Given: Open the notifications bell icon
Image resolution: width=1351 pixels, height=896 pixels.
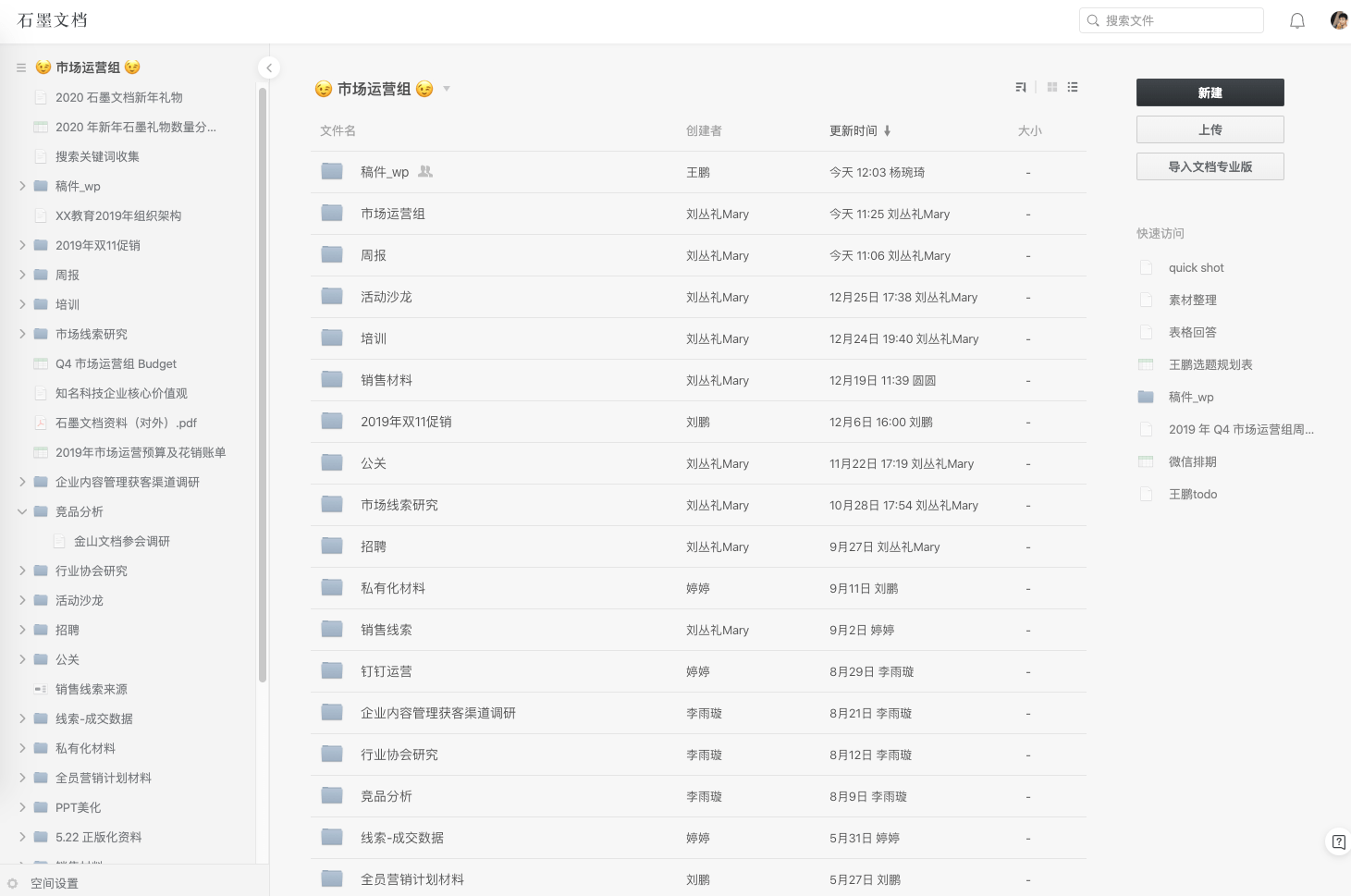Looking at the screenshot, I should [x=1297, y=20].
